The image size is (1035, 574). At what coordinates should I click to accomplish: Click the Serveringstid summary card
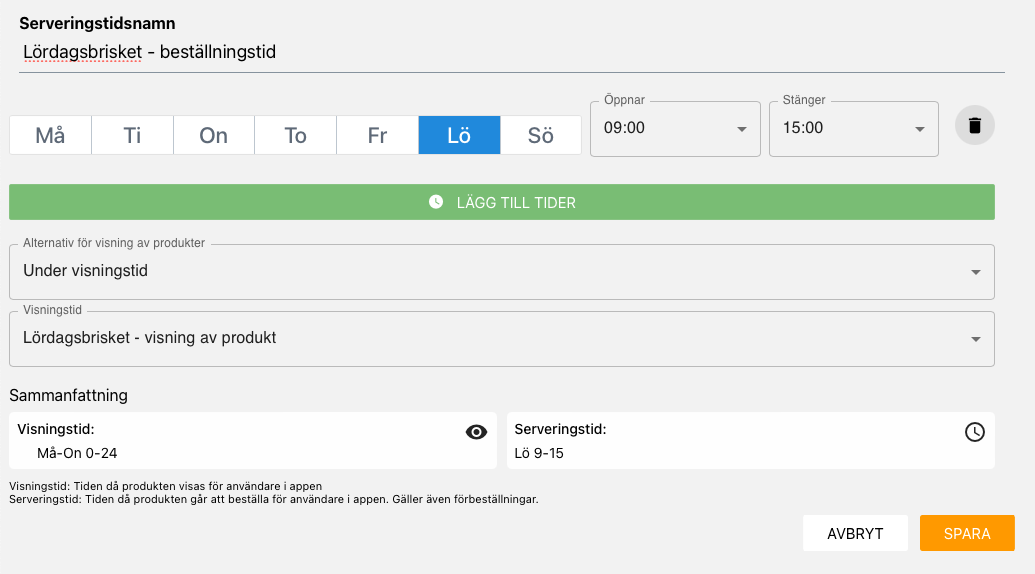coord(751,441)
